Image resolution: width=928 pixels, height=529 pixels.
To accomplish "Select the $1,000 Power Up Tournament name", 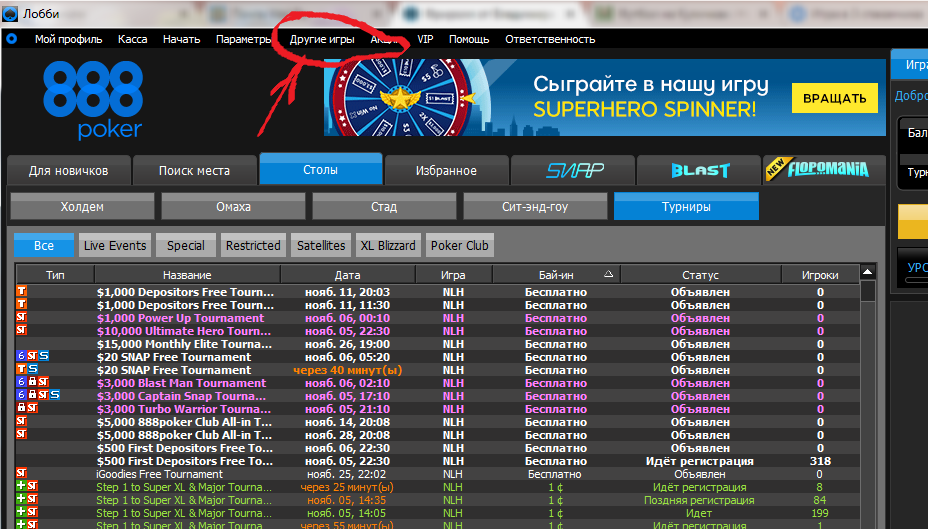I will (x=181, y=318).
